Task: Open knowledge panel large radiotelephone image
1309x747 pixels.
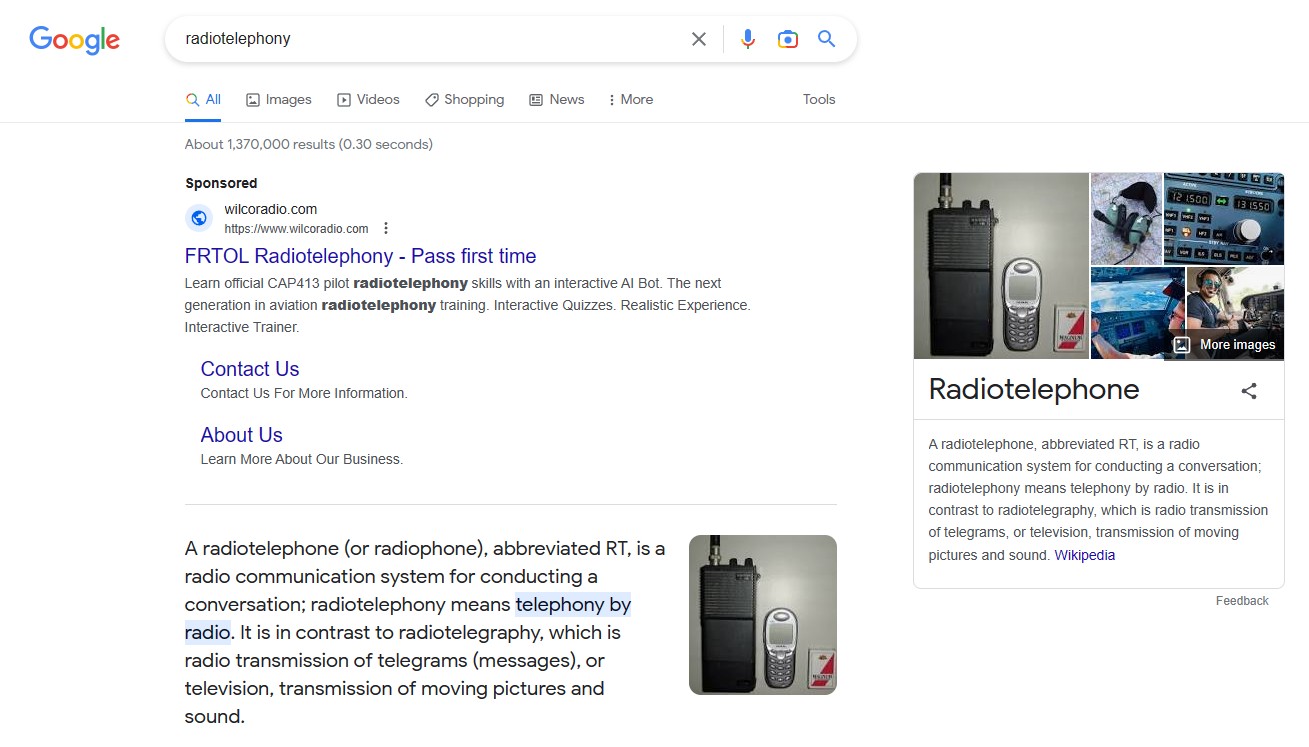Action: click(x=1001, y=266)
